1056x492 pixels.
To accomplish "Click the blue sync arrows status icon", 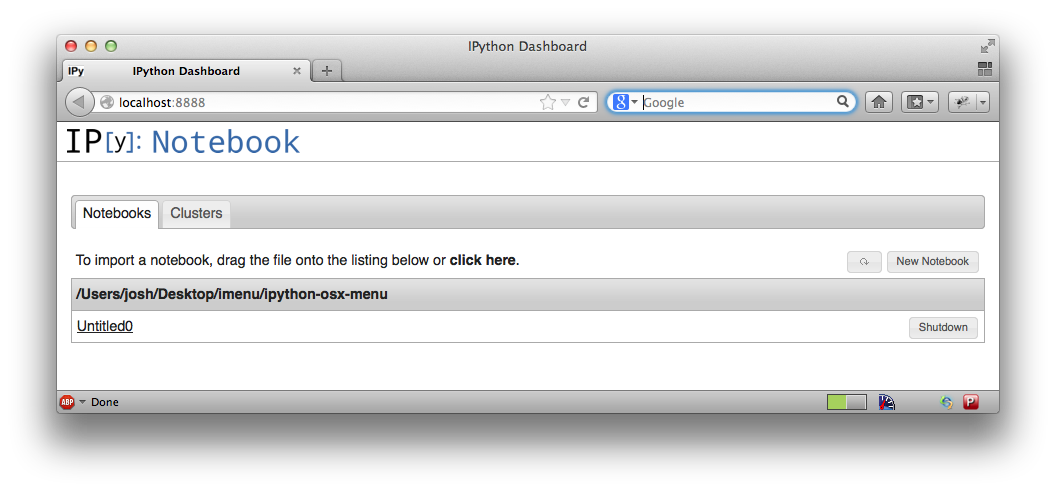I will 947,402.
